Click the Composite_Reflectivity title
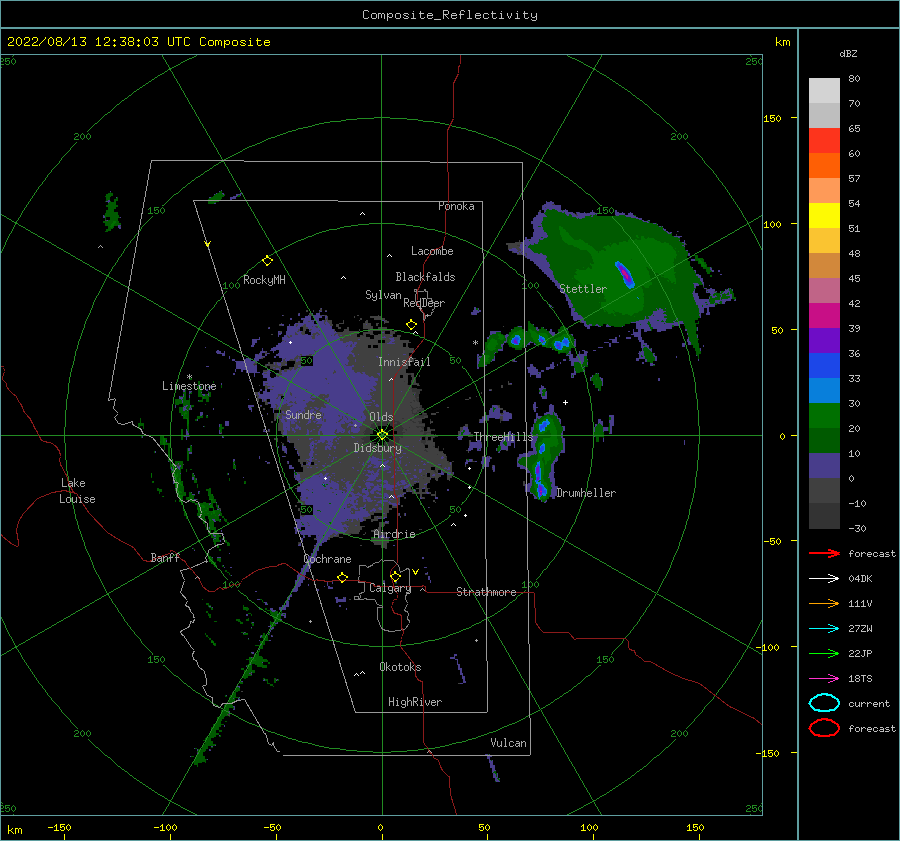The image size is (900, 841). pyautogui.click(x=450, y=15)
